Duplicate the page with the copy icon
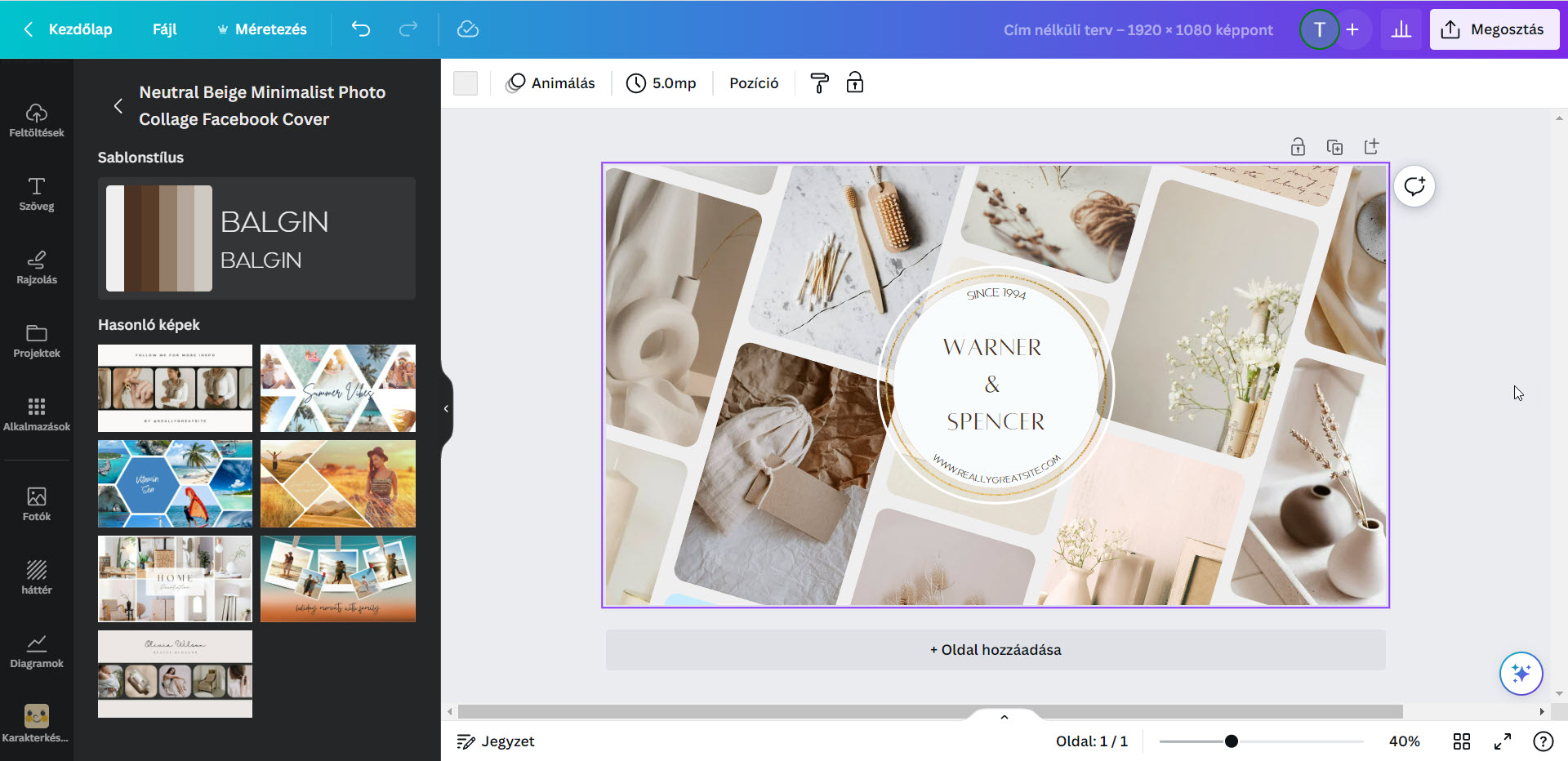This screenshot has height=761, width=1568. [x=1335, y=146]
